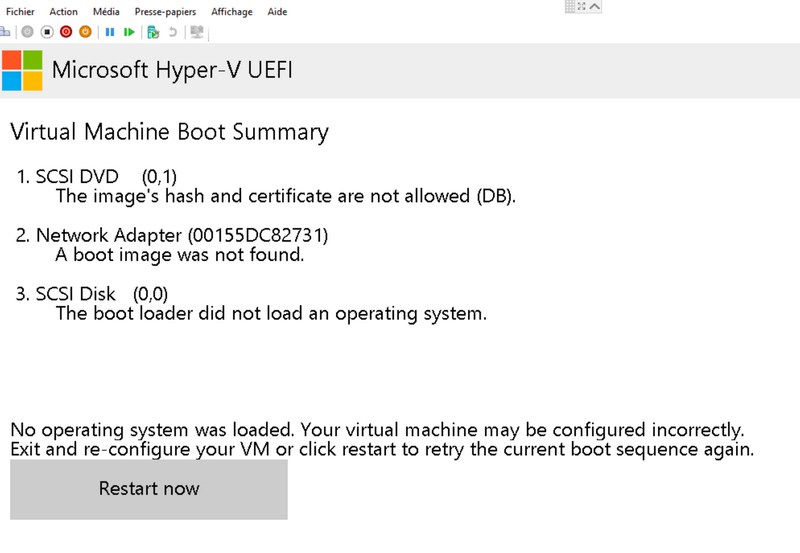Open the Fichier menu
The height and width of the screenshot is (553, 800).
(x=20, y=12)
